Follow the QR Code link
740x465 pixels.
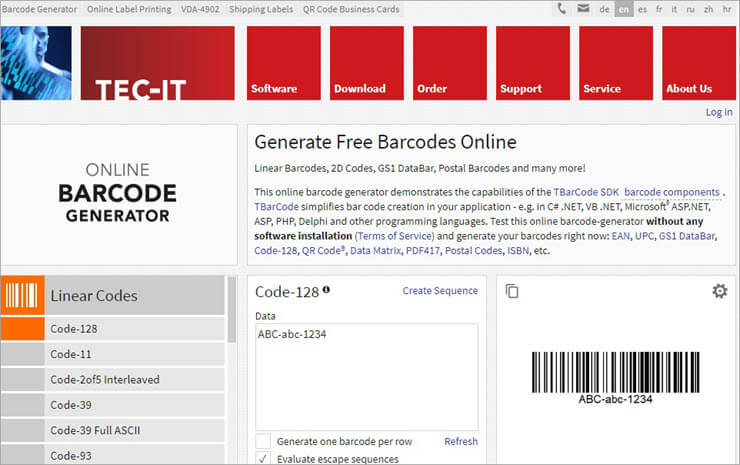tap(323, 251)
